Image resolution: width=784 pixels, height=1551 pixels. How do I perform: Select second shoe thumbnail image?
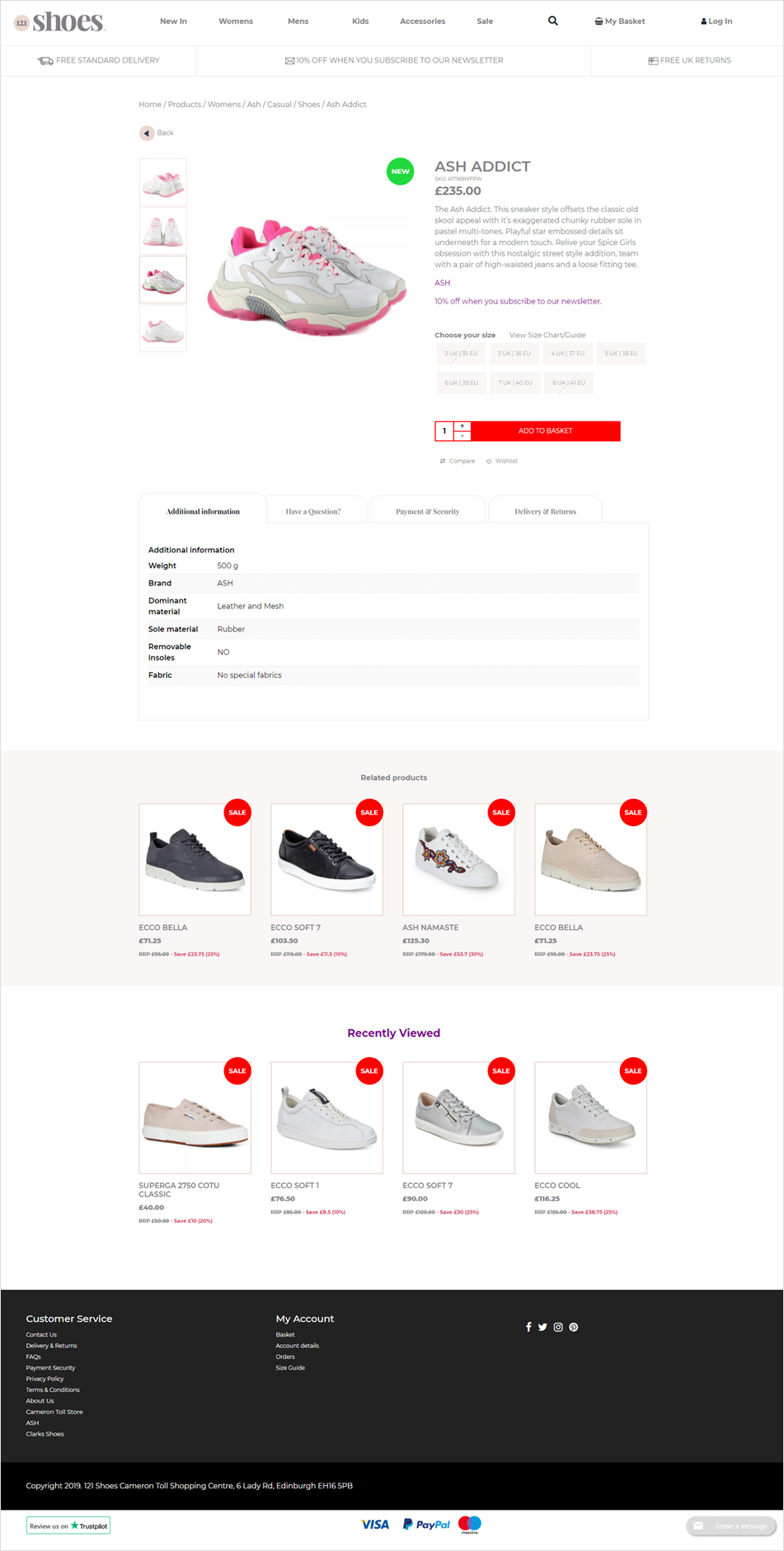coord(163,231)
